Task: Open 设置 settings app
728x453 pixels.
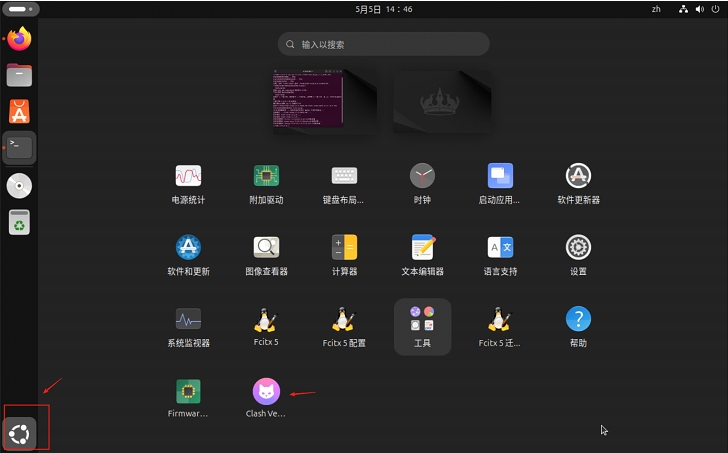Action: coord(578,248)
